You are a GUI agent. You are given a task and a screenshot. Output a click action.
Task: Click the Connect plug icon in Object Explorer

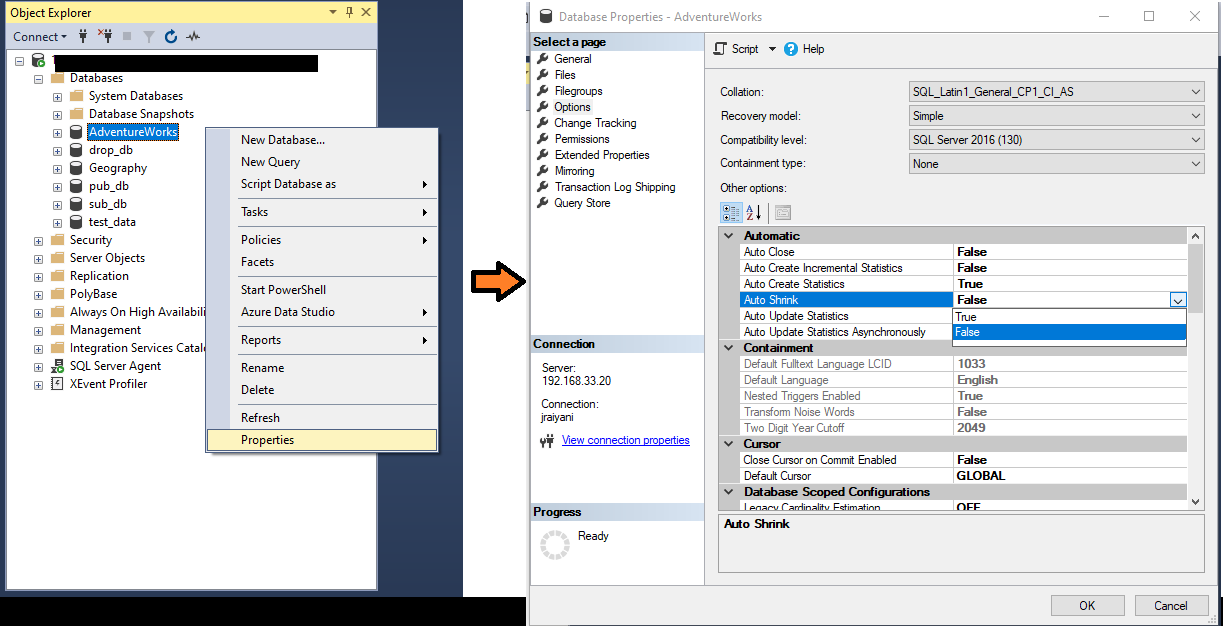(84, 36)
